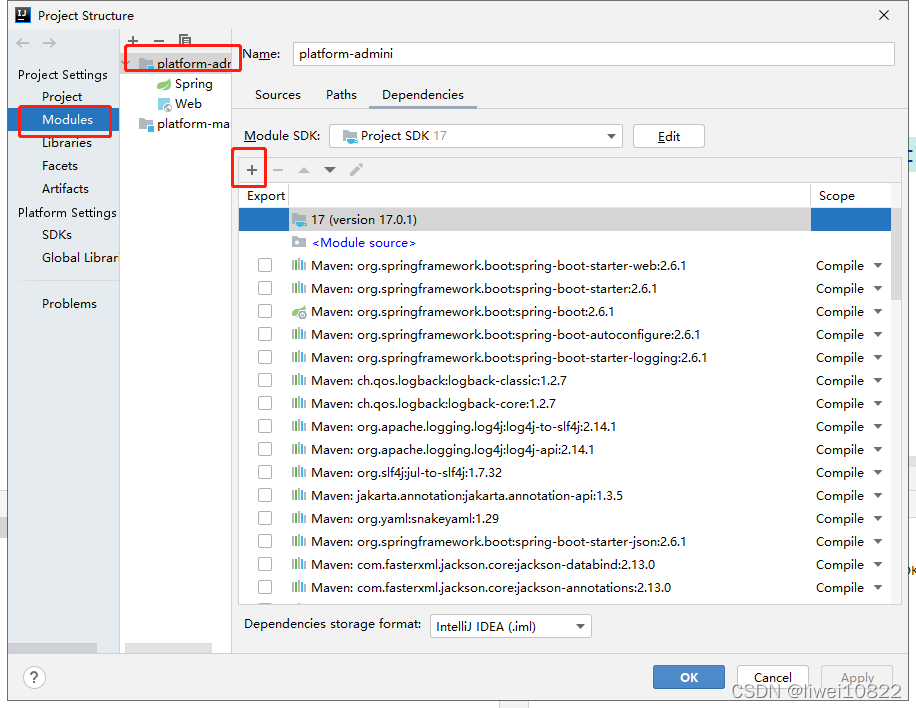Open the Artifacts settings section
Screen dimensions: 916x708
pos(65,189)
